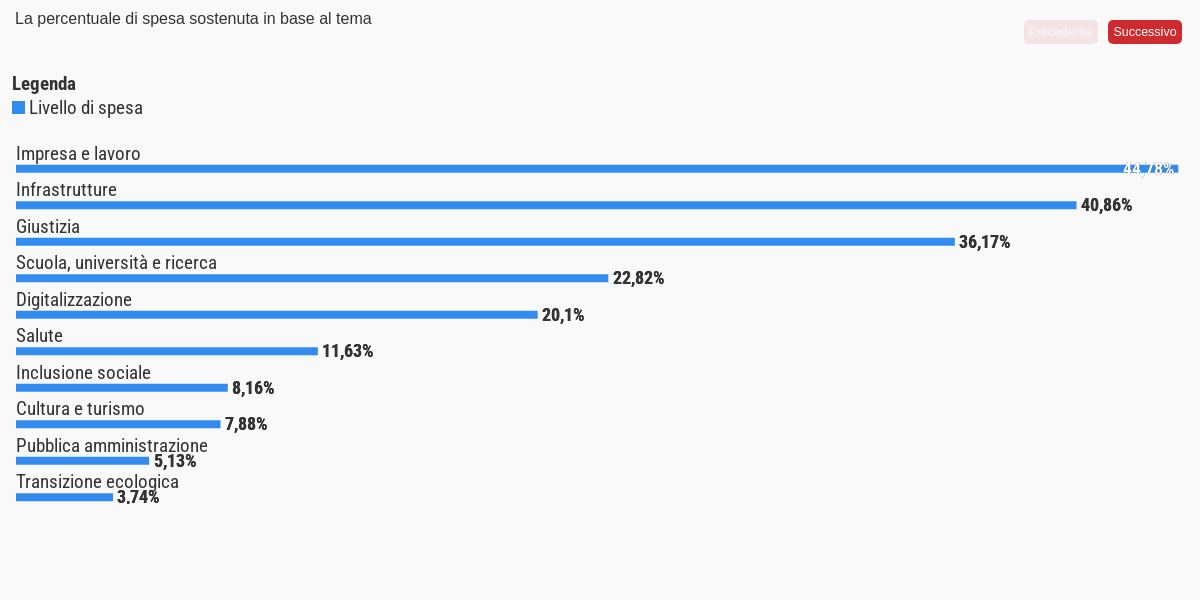Click the chart title about percentuale di spesa
The height and width of the screenshot is (600, 1200).
tap(193, 19)
